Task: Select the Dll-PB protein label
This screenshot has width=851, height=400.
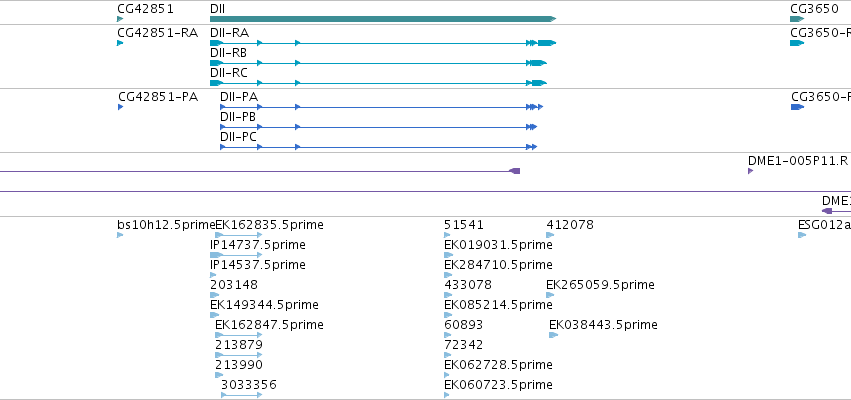Action: pos(238,117)
